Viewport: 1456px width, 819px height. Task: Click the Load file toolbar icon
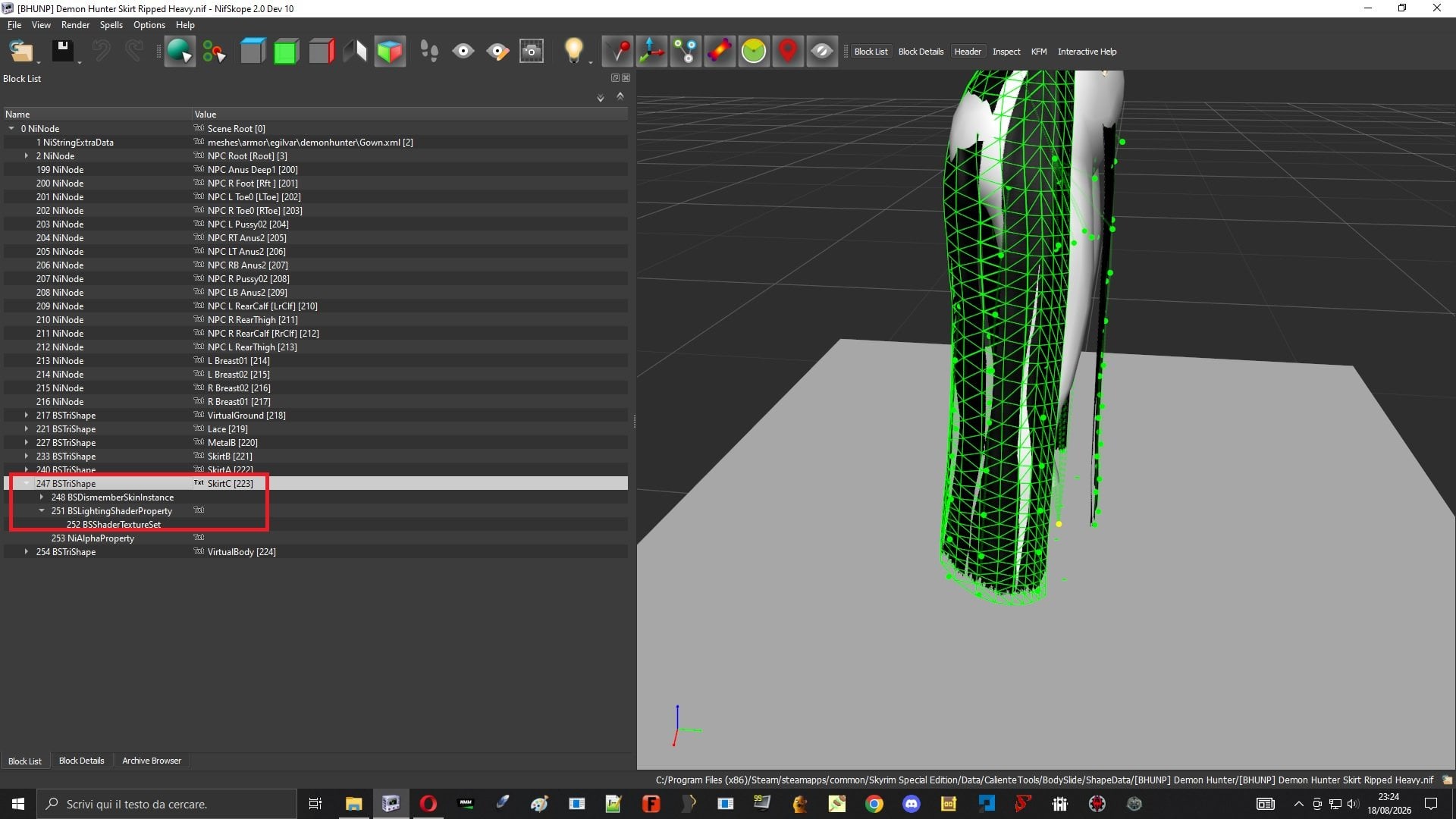(21, 52)
